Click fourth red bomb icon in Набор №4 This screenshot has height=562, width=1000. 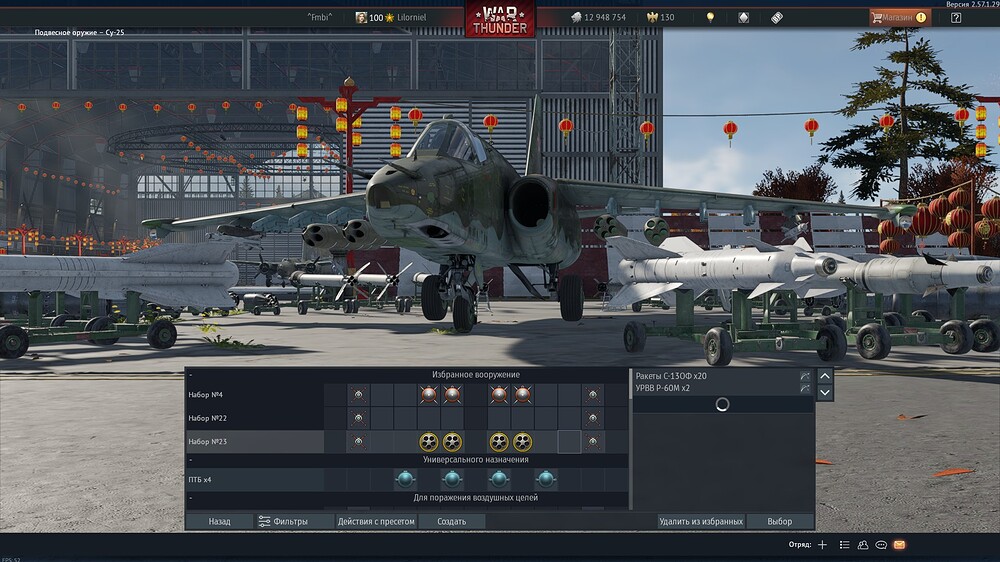[522, 395]
